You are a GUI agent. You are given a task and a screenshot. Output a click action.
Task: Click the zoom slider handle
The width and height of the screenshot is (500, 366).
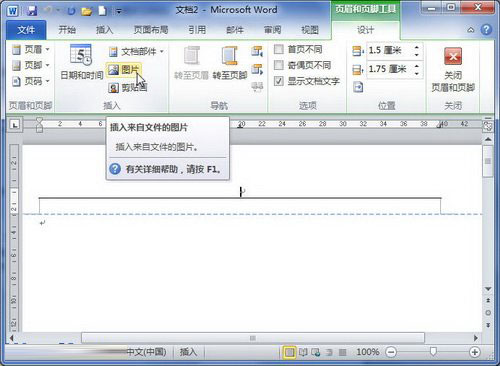[433, 351]
